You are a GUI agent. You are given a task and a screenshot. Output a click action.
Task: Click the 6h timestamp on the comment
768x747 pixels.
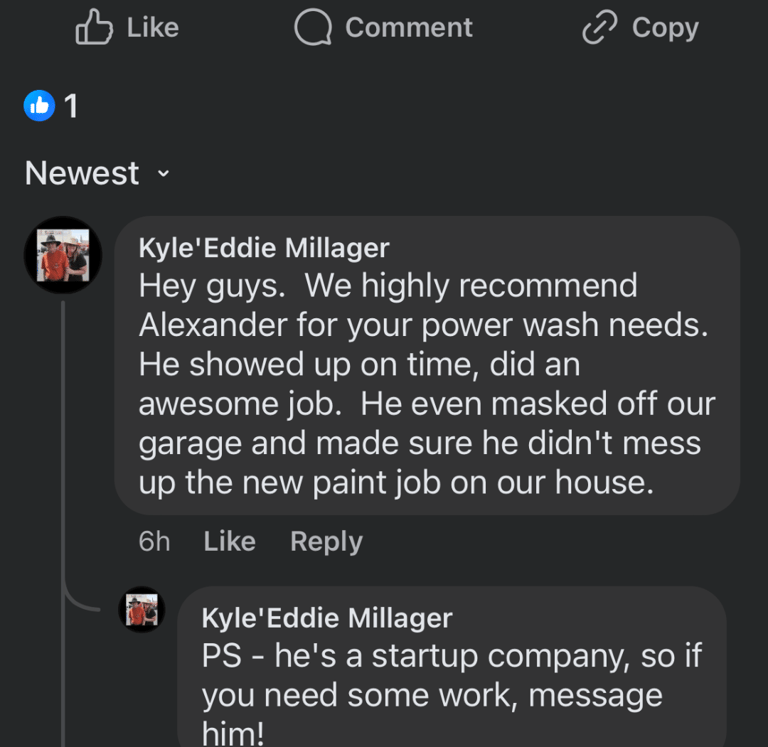[154, 541]
